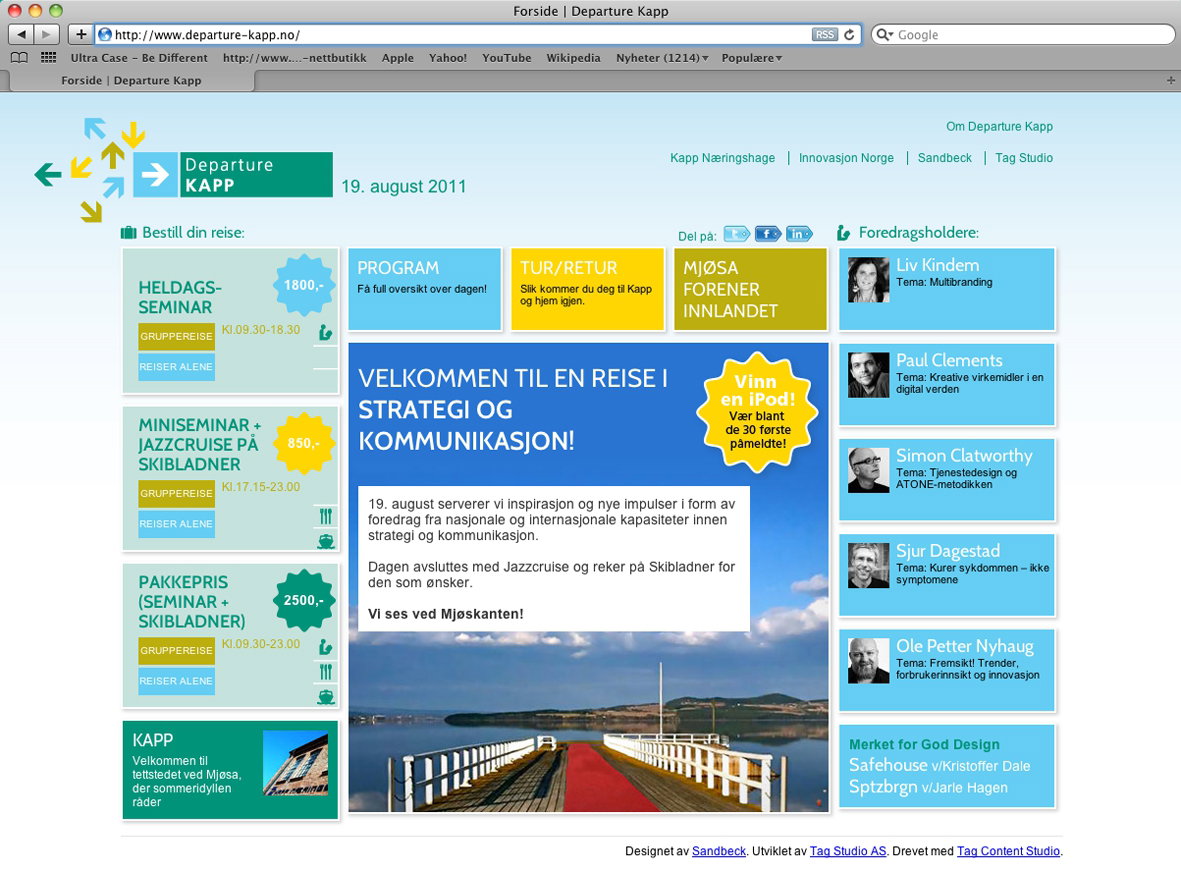The width and height of the screenshot is (1181, 871).
Task: Click the speaker icon beside Foredragsholdere
Action: pos(844,233)
